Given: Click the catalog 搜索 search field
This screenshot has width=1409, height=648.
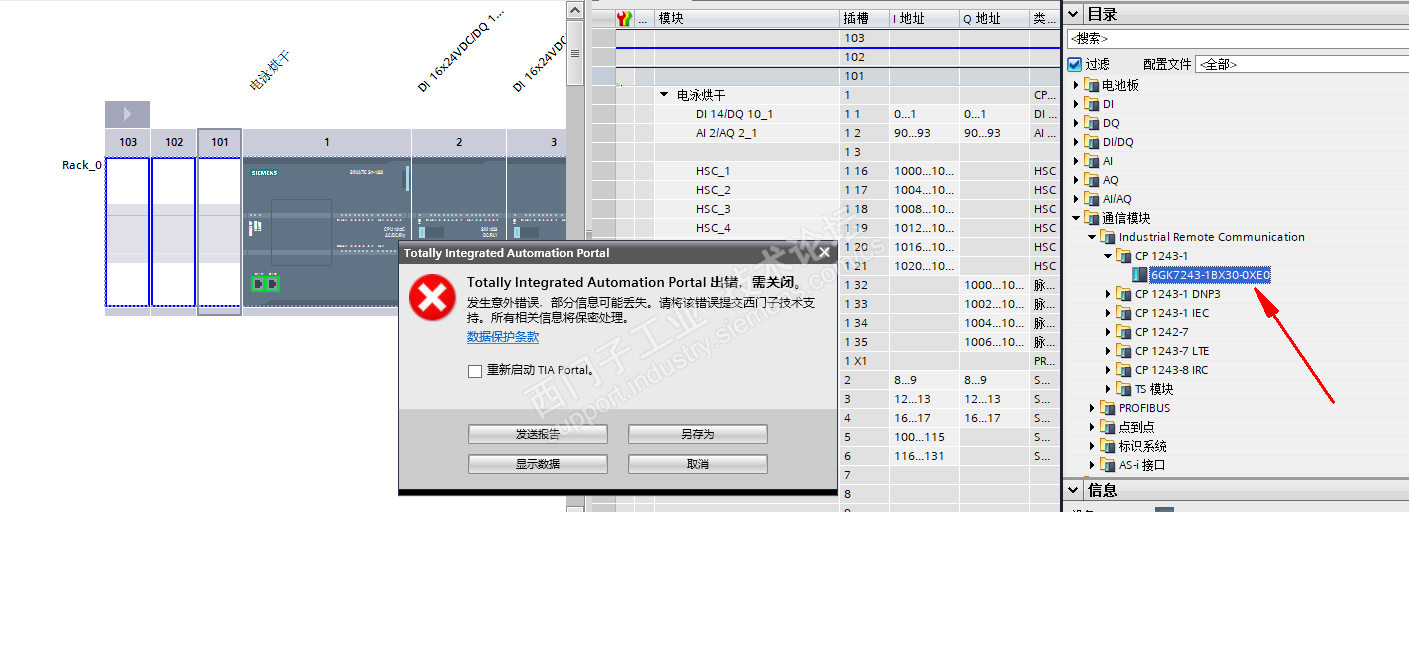Looking at the screenshot, I should coord(1237,39).
